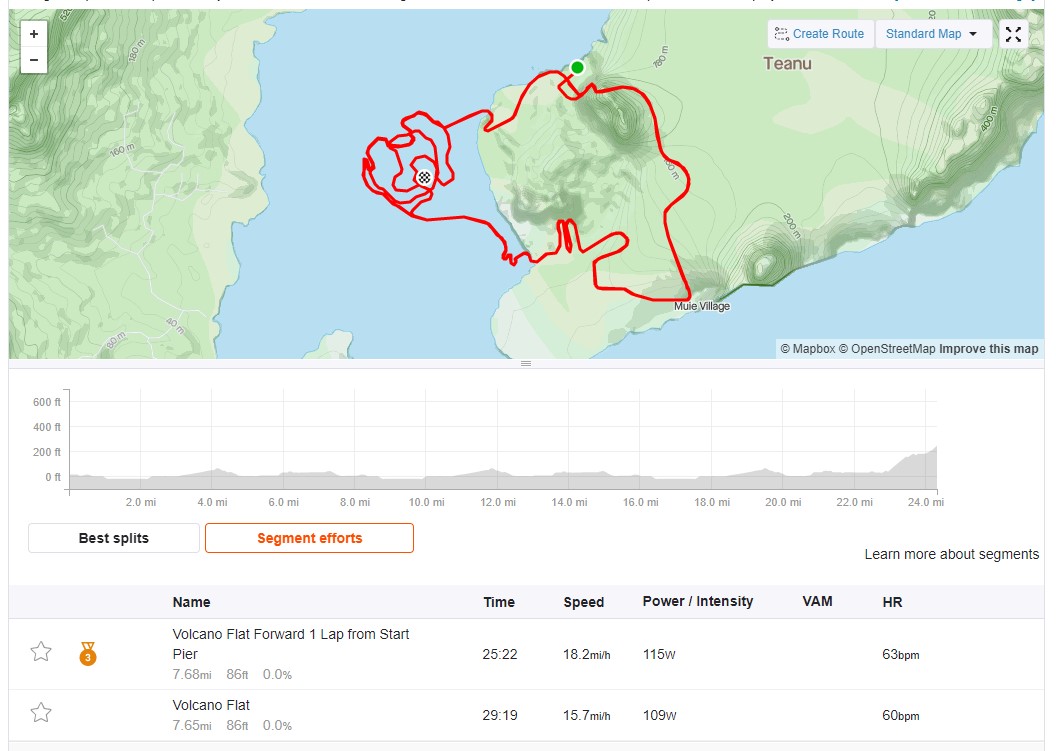
Task: Click the Mapbox attribution link
Action: (x=807, y=349)
